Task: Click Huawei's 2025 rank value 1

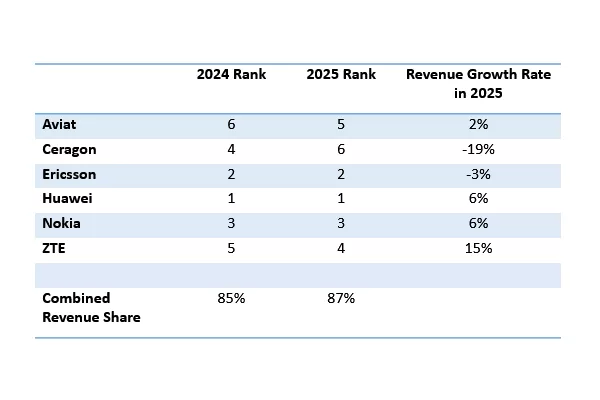Action: [x=341, y=198]
